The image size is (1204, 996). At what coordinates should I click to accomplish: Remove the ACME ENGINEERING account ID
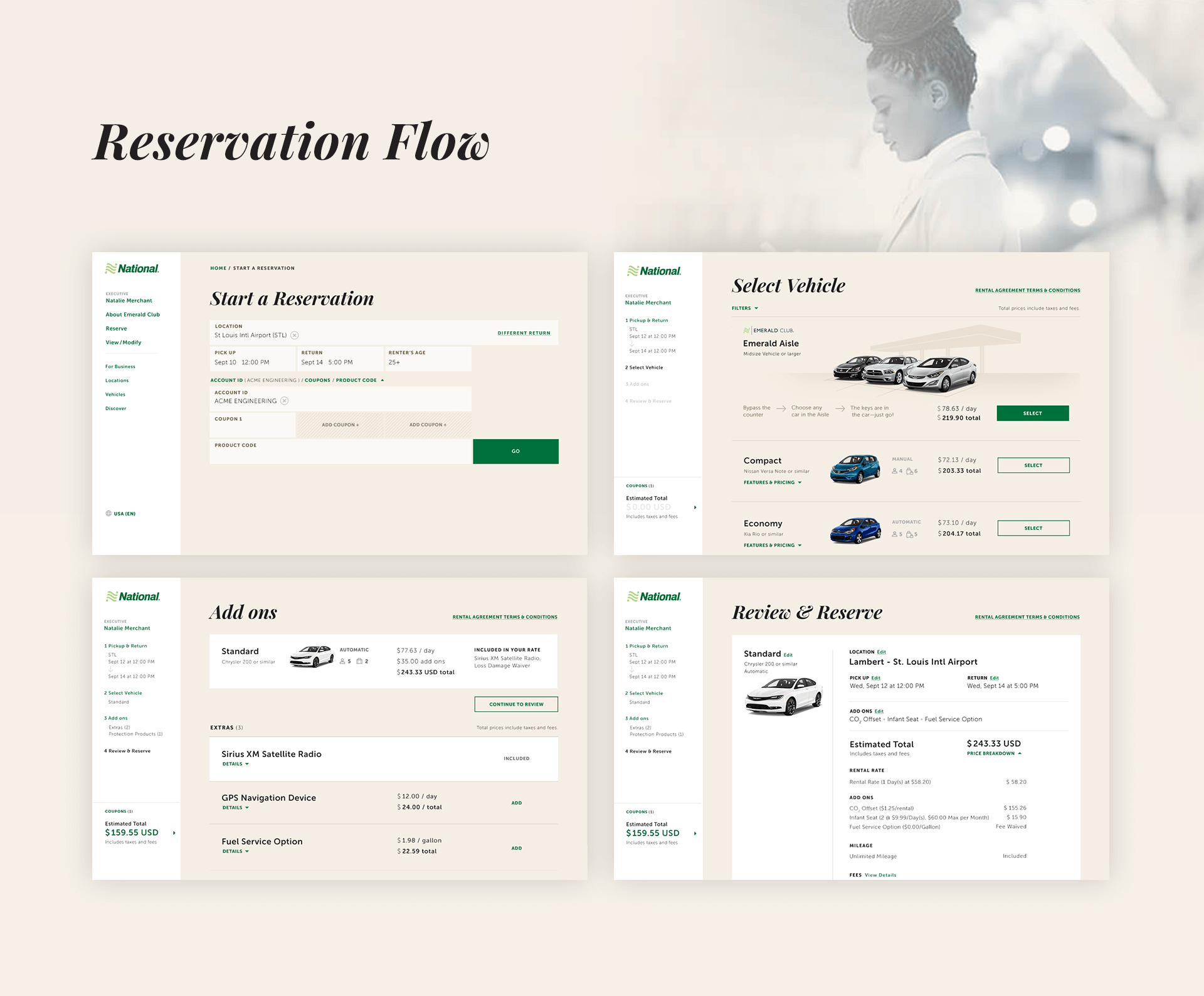point(285,401)
